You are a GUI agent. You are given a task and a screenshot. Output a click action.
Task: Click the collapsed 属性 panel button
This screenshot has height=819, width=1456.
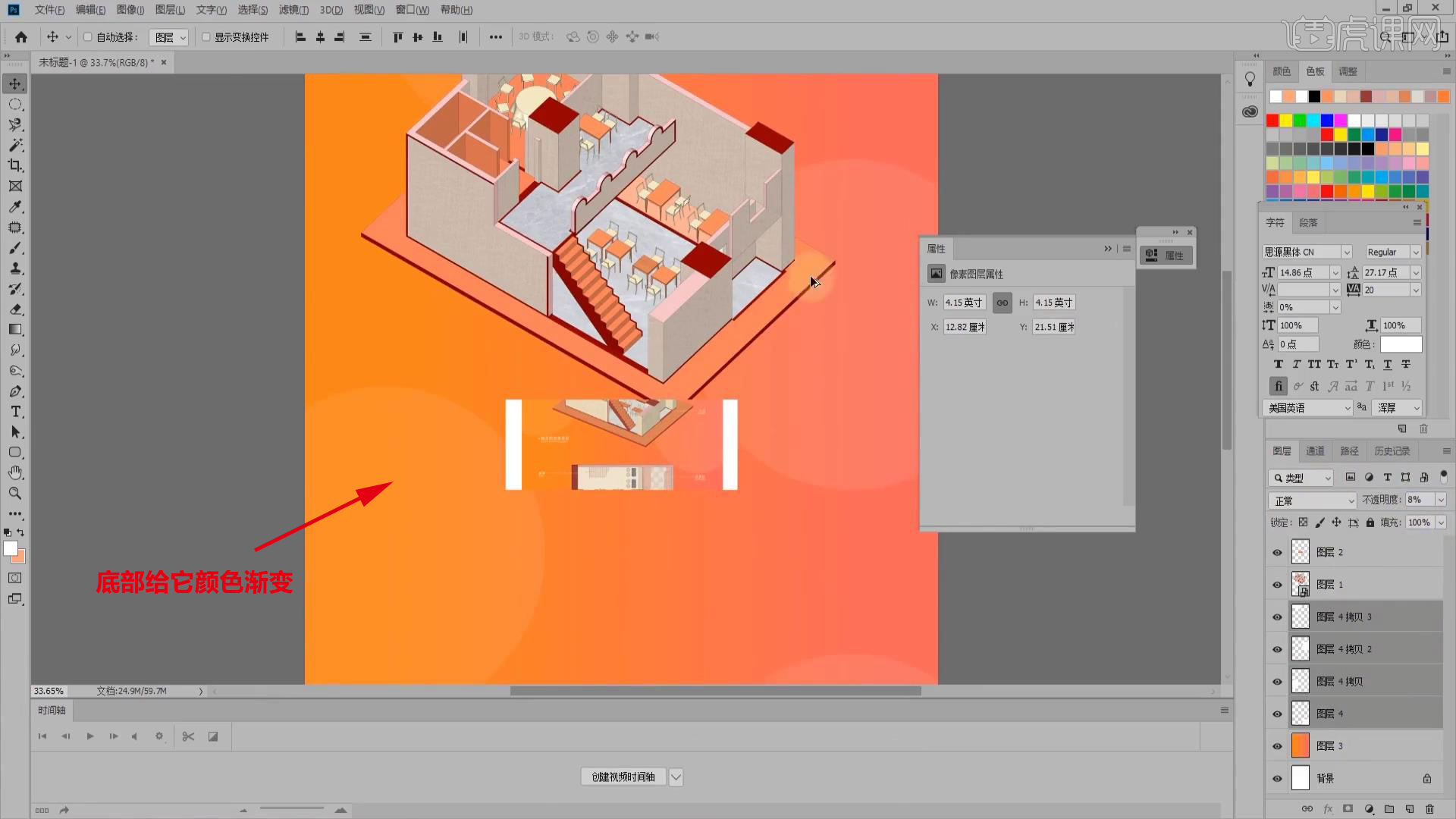coord(1166,256)
